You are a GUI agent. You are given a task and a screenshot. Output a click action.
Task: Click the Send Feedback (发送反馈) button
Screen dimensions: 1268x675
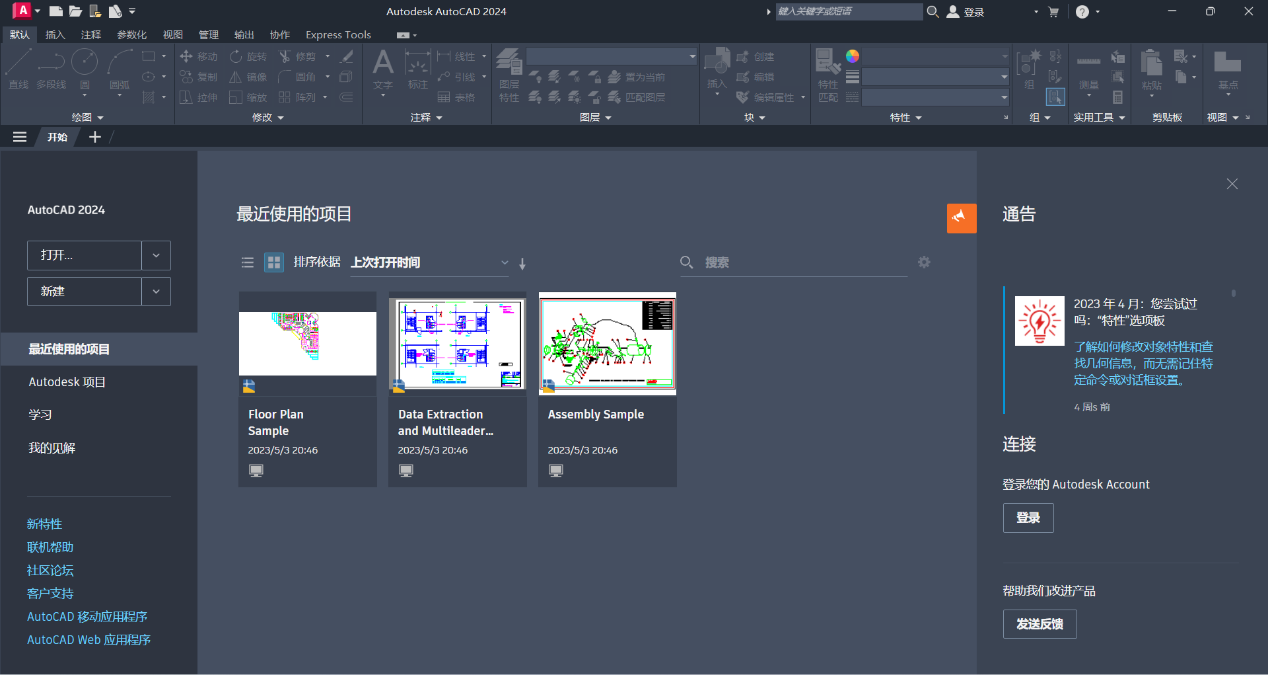coord(1040,624)
